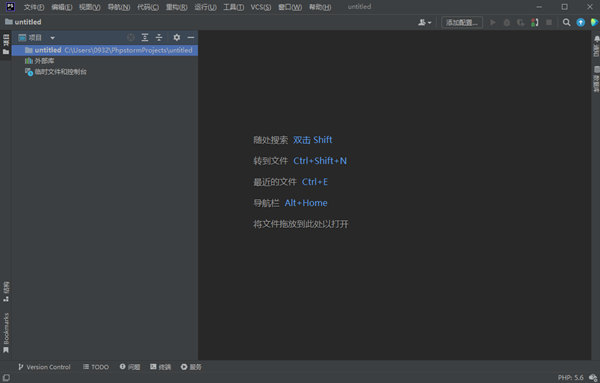Click the green Run triangle icon
The image size is (600, 383).
coord(493,23)
